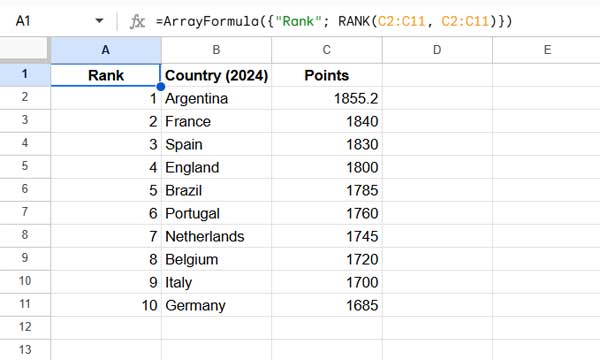Select row 13 header
Viewport: 600px width, 360px height.
25,350
